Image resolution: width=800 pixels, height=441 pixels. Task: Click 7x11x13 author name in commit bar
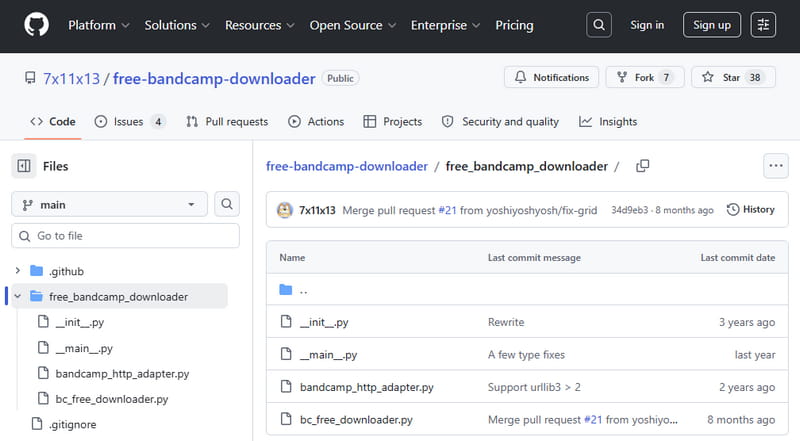point(317,210)
